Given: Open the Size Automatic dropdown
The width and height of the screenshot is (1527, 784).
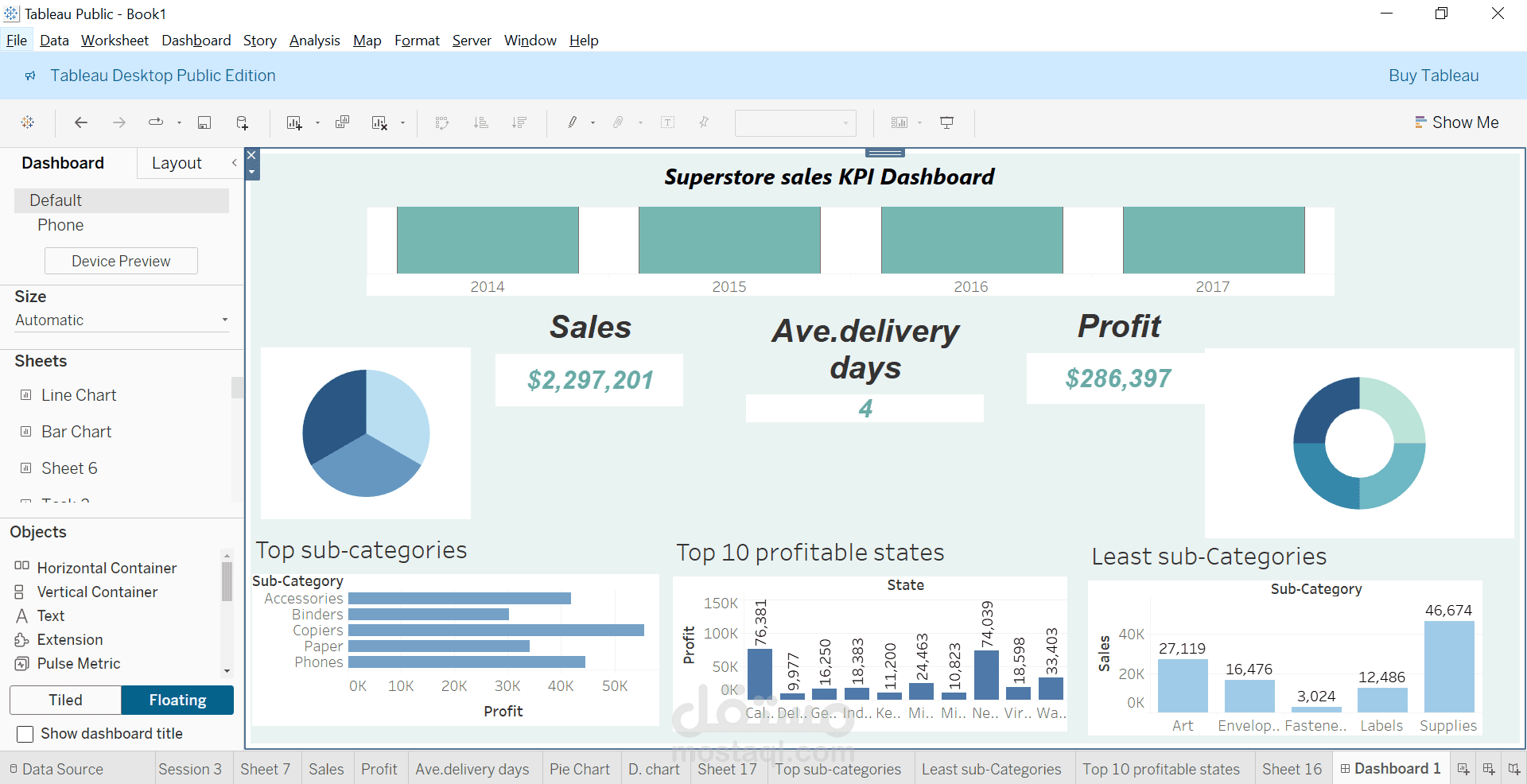Looking at the screenshot, I should point(122,320).
